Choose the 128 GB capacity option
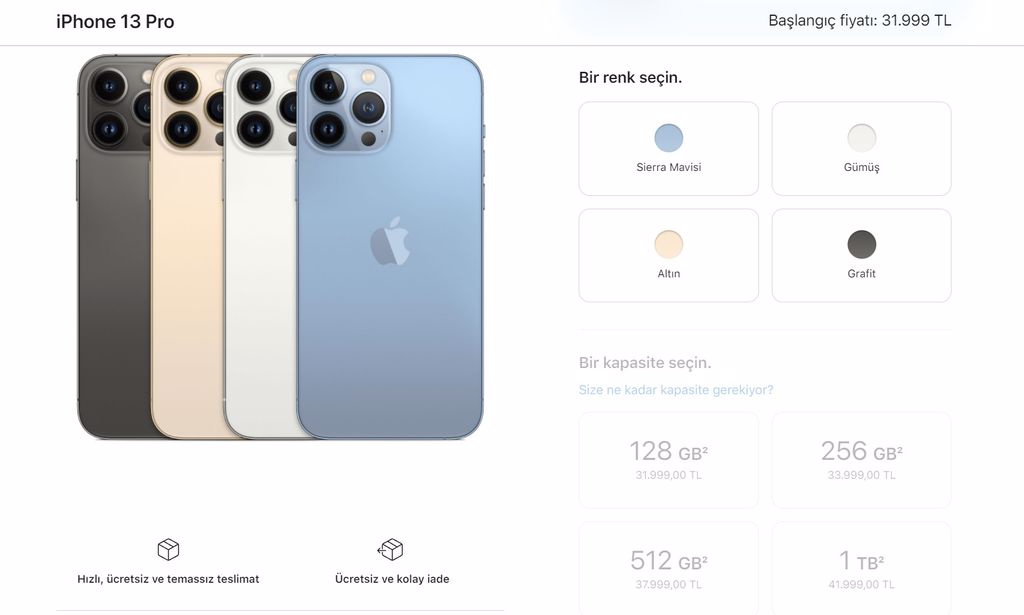Viewport: 1024px width, 615px height. tap(669, 460)
